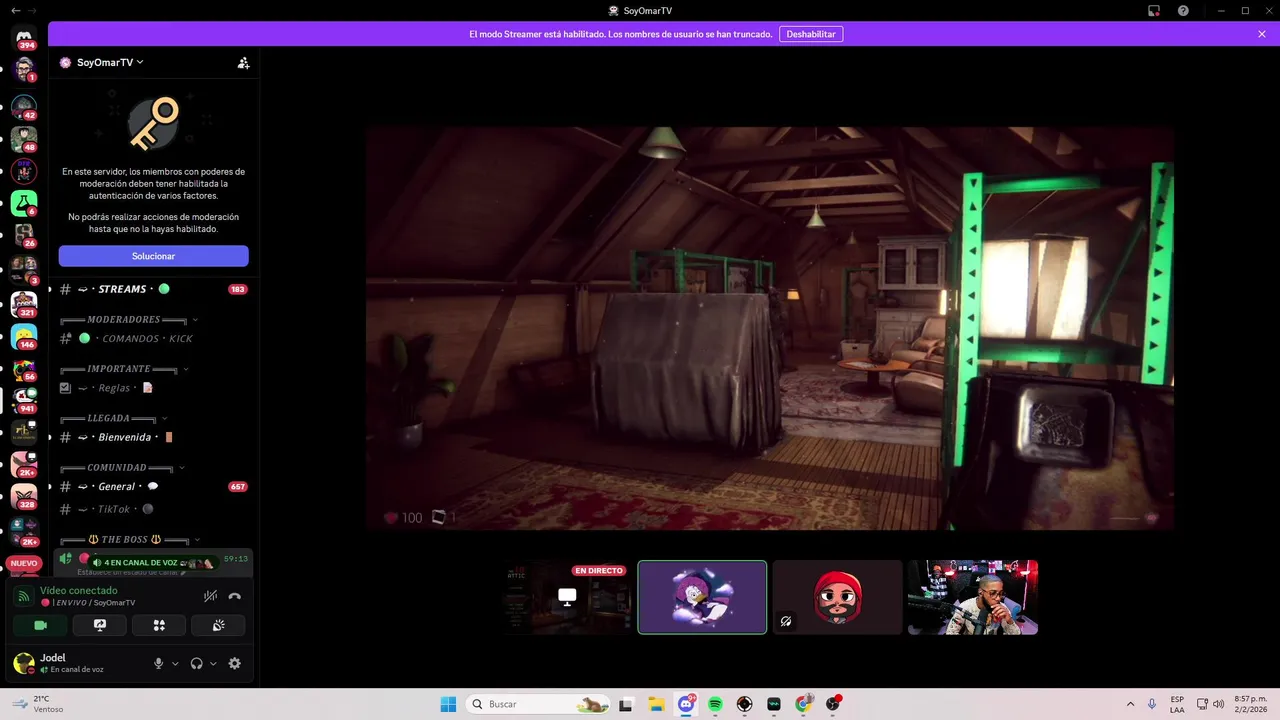
Task: Open STREAMS channel
Action: (x=153, y=289)
